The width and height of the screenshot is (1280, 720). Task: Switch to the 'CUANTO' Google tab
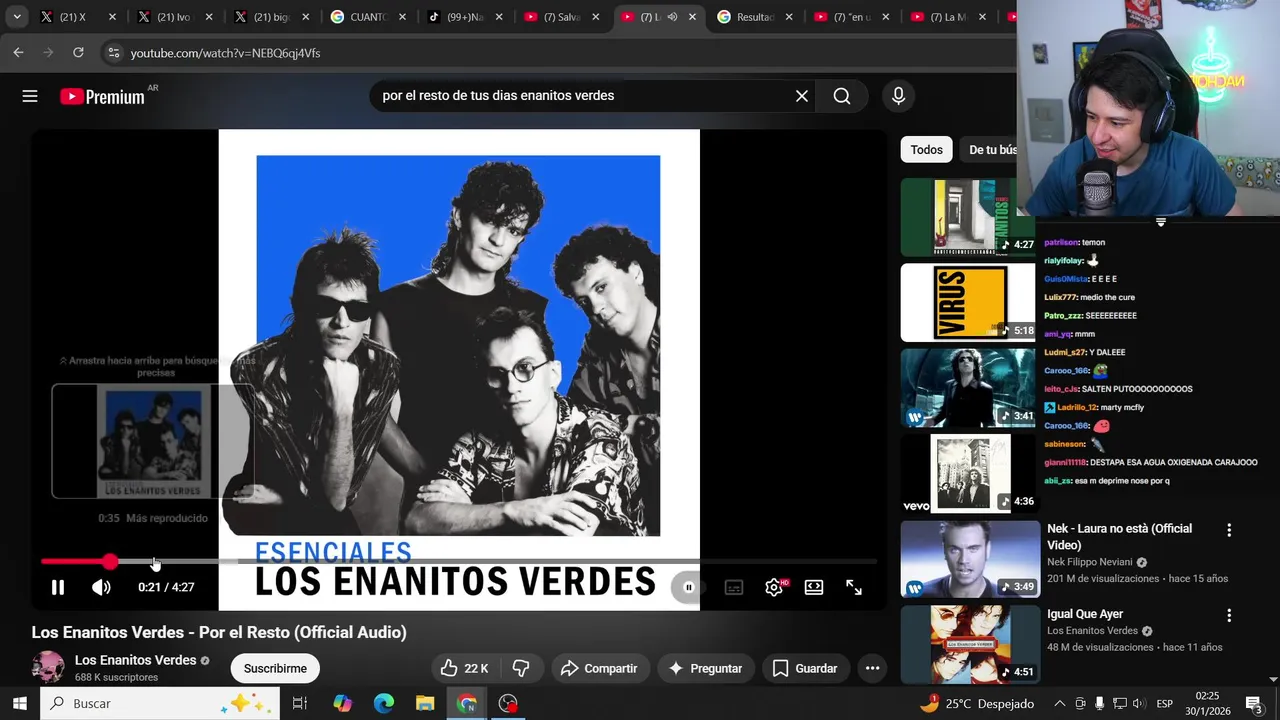(x=366, y=17)
